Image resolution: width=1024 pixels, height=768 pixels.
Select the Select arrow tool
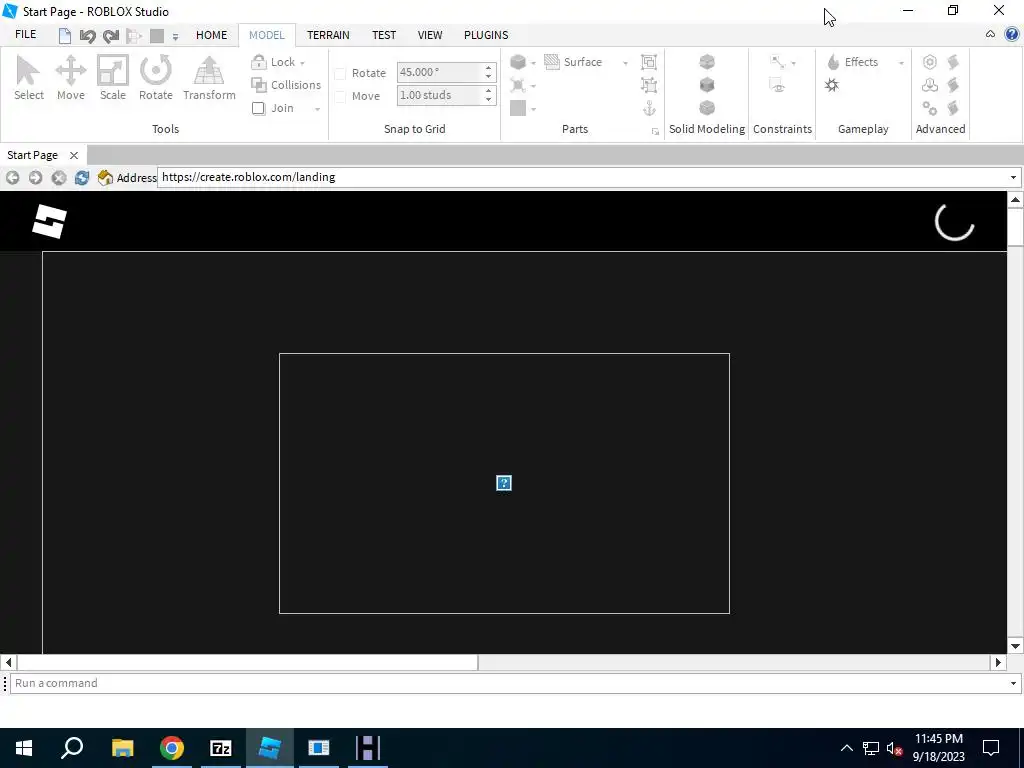(x=29, y=78)
